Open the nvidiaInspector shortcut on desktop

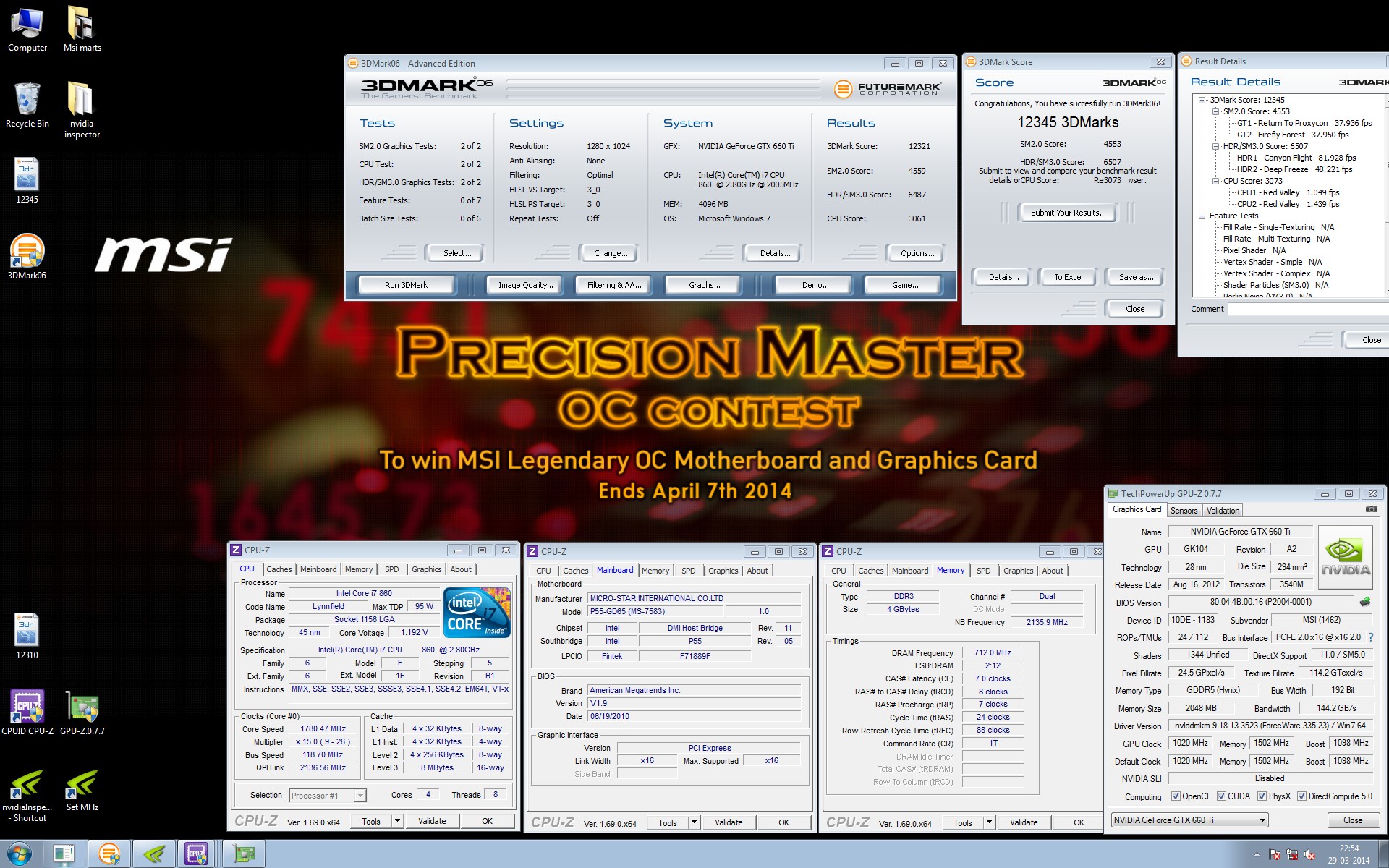pyautogui.click(x=27, y=796)
